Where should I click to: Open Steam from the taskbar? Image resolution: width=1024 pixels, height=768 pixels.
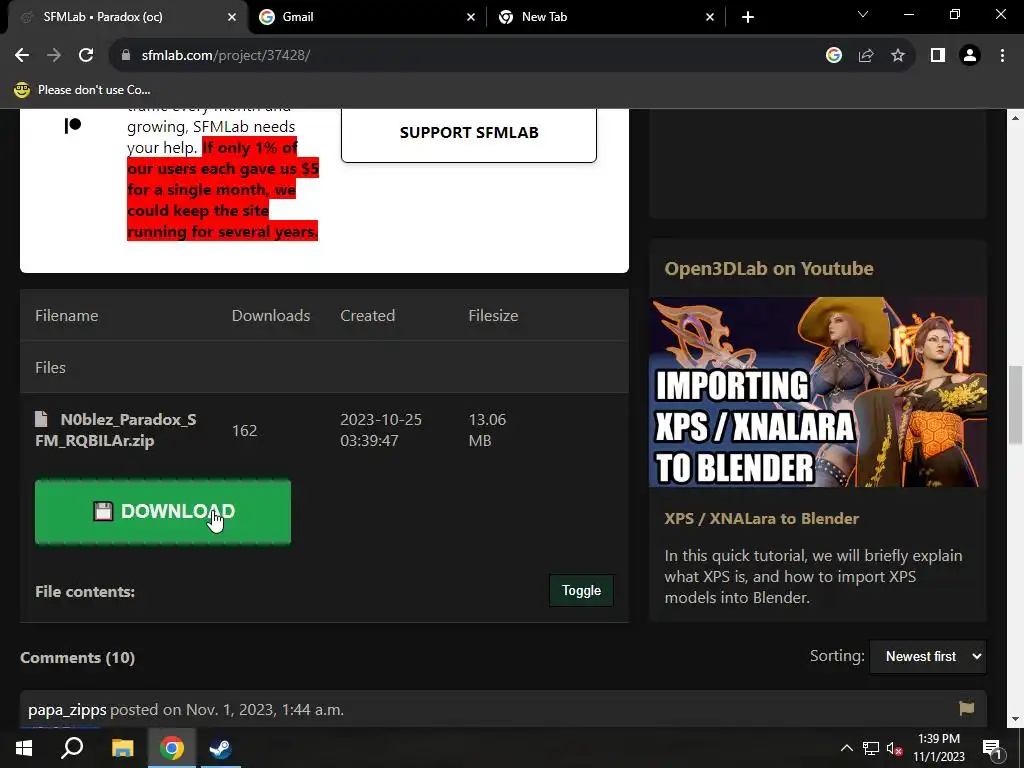221,748
